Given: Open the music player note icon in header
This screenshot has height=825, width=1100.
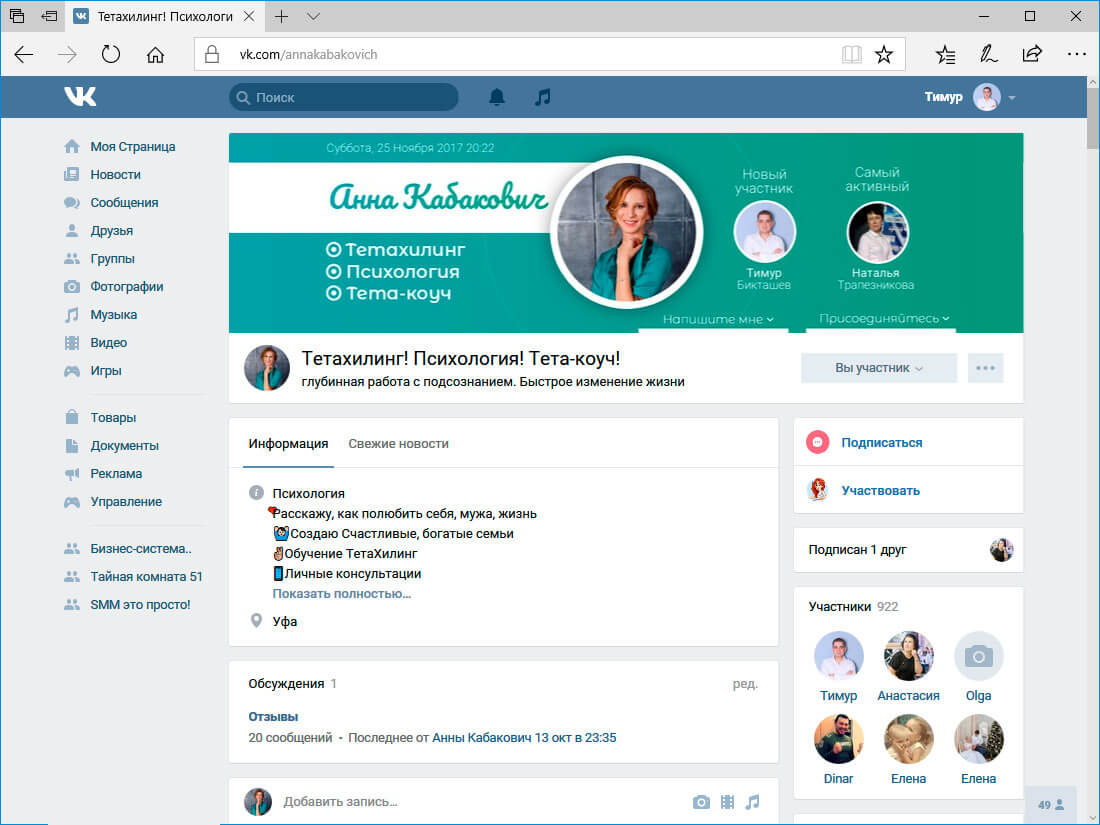Looking at the screenshot, I should pyautogui.click(x=542, y=97).
